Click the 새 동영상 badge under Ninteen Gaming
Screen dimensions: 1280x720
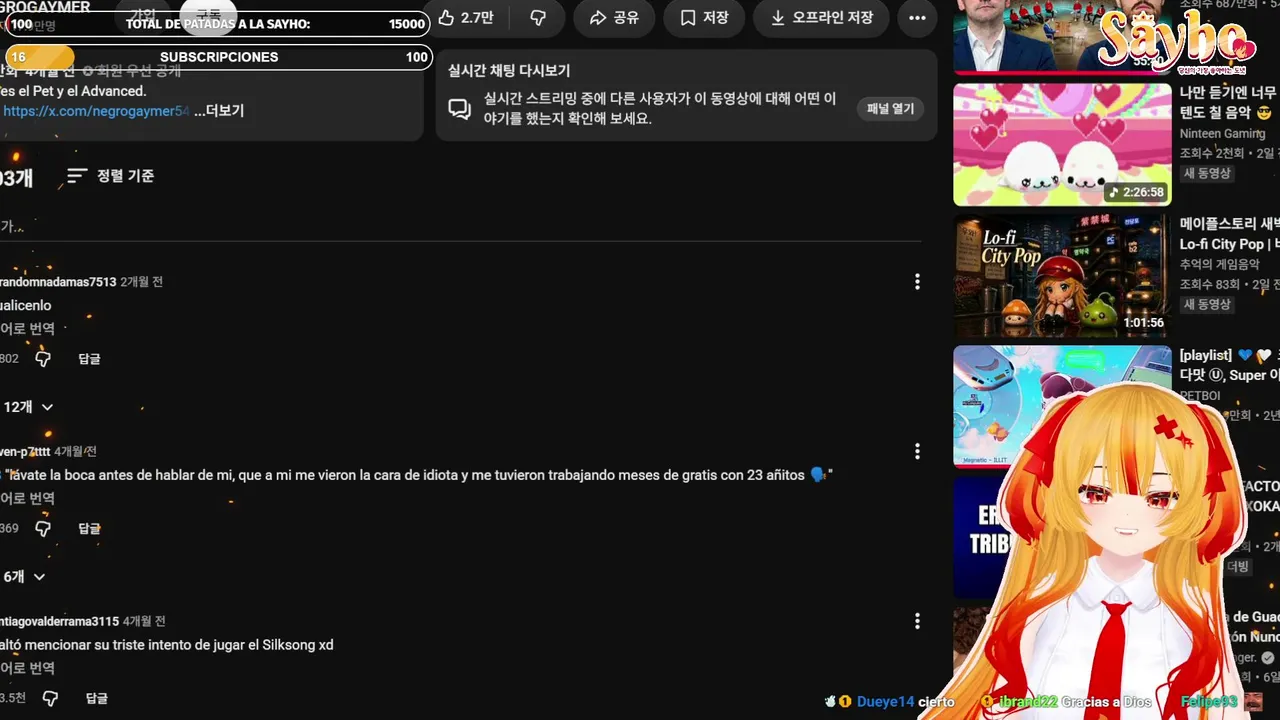tap(1207, 173)
